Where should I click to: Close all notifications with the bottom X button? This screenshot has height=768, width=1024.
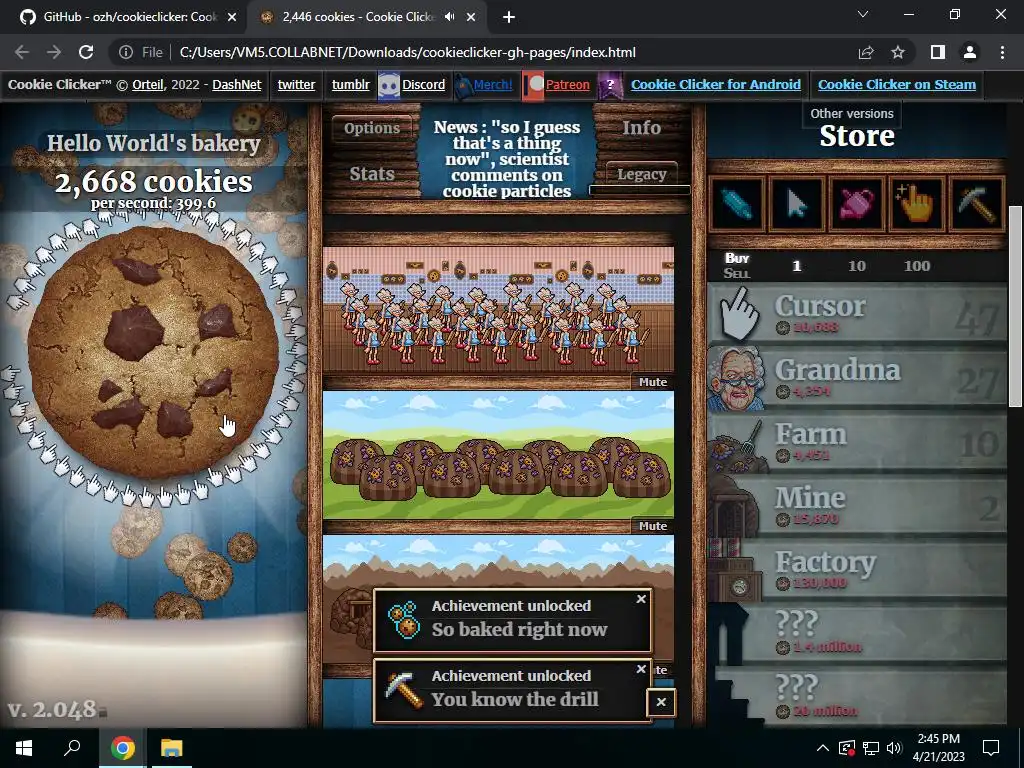tap(661, 702)
